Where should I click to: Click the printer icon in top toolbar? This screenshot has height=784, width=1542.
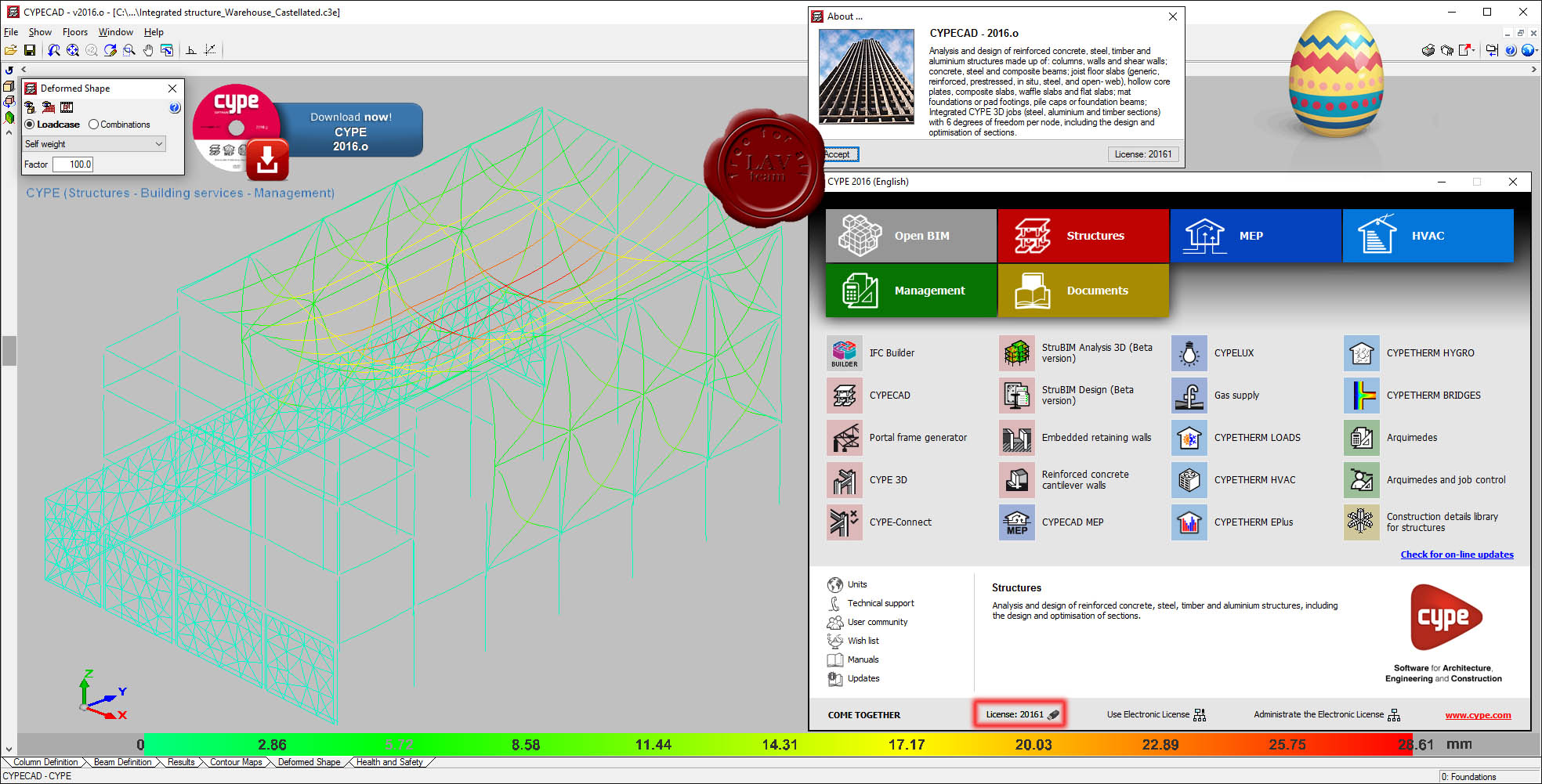[x=1428, y=50]
